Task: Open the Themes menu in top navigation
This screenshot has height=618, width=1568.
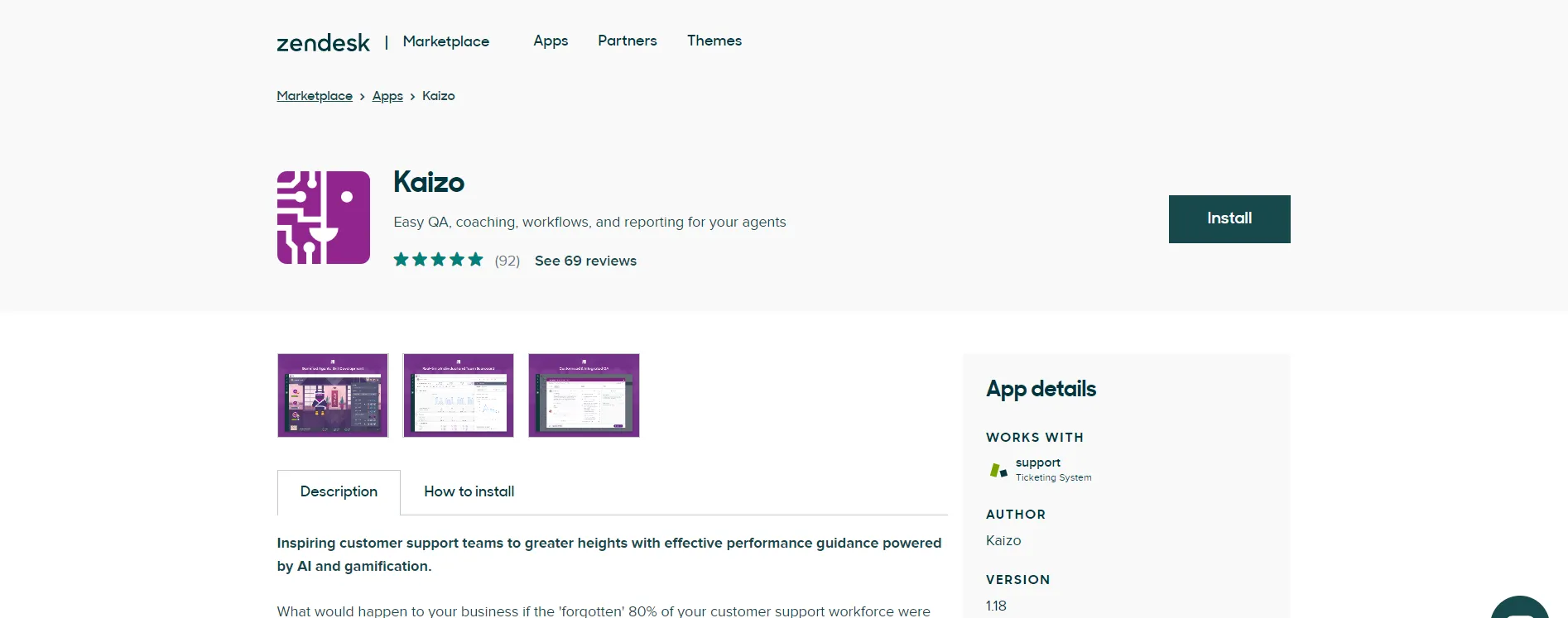Action: pos(714,41)
